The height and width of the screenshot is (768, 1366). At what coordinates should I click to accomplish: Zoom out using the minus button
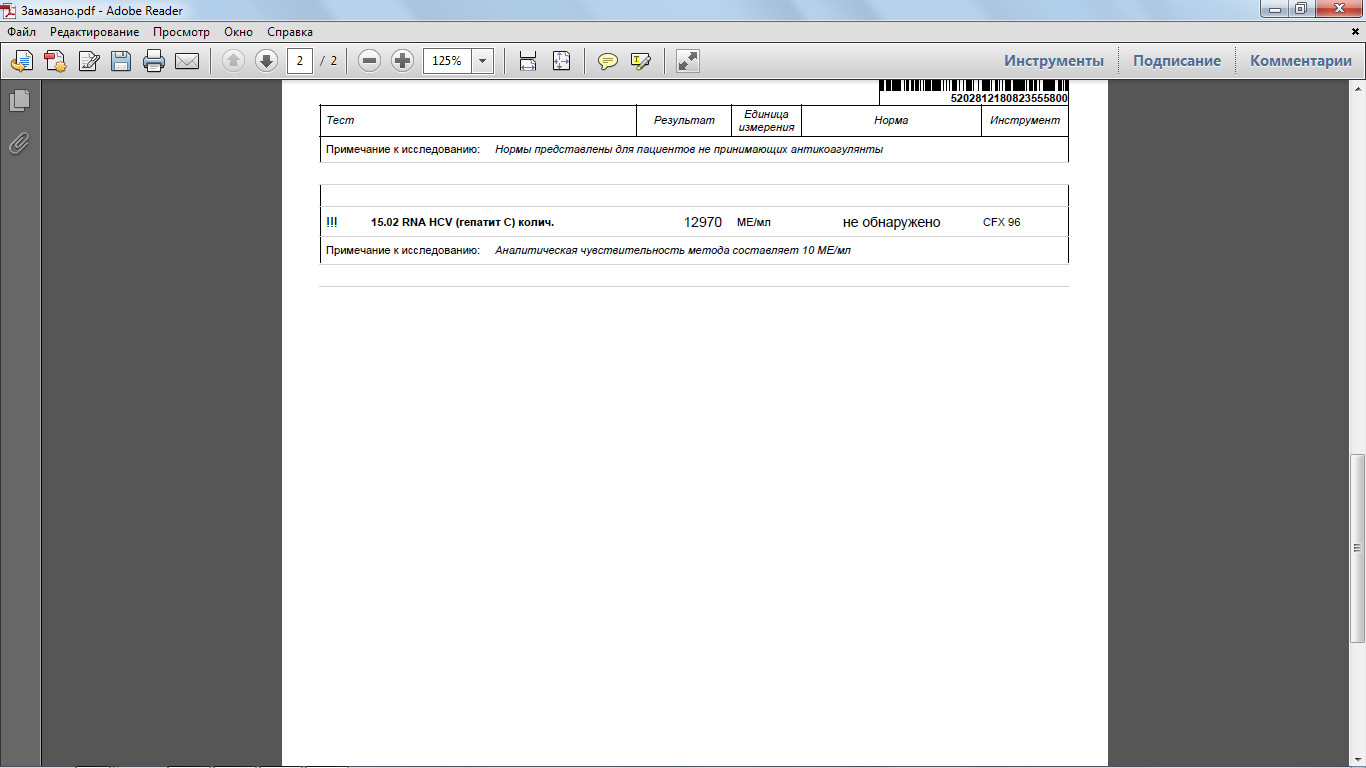(x=369, y=61)
